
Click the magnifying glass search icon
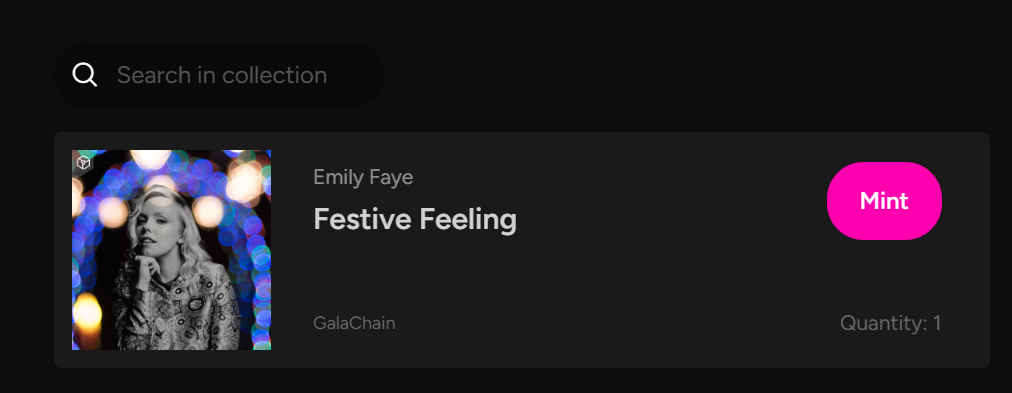85,75
